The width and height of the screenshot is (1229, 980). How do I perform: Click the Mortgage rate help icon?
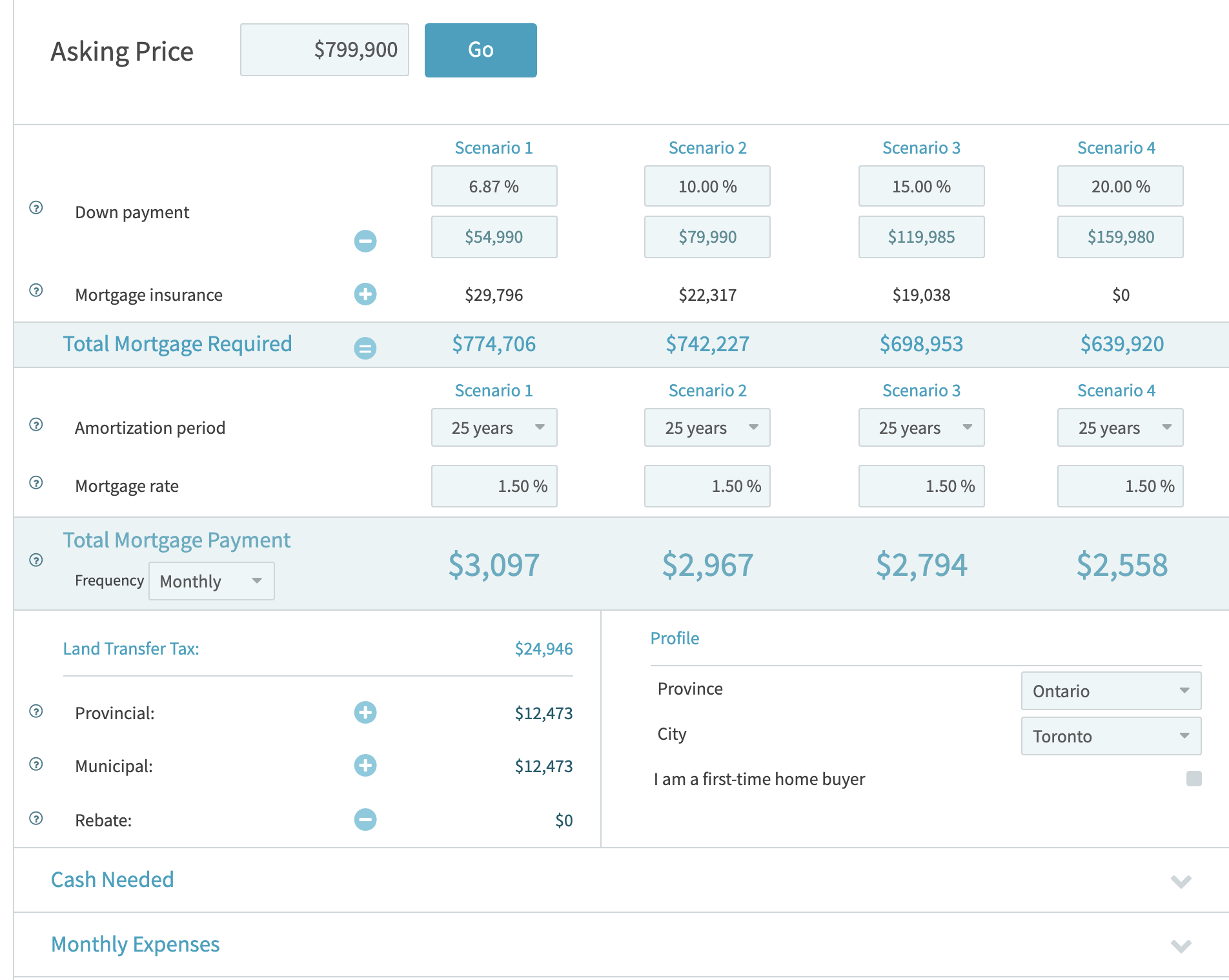click(36, 483)
